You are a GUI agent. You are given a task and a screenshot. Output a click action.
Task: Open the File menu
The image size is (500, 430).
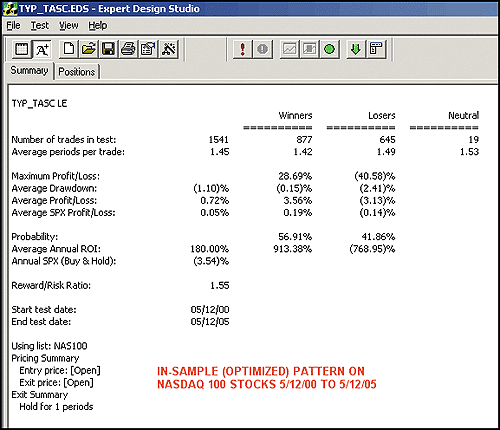(x=13, y=25)
